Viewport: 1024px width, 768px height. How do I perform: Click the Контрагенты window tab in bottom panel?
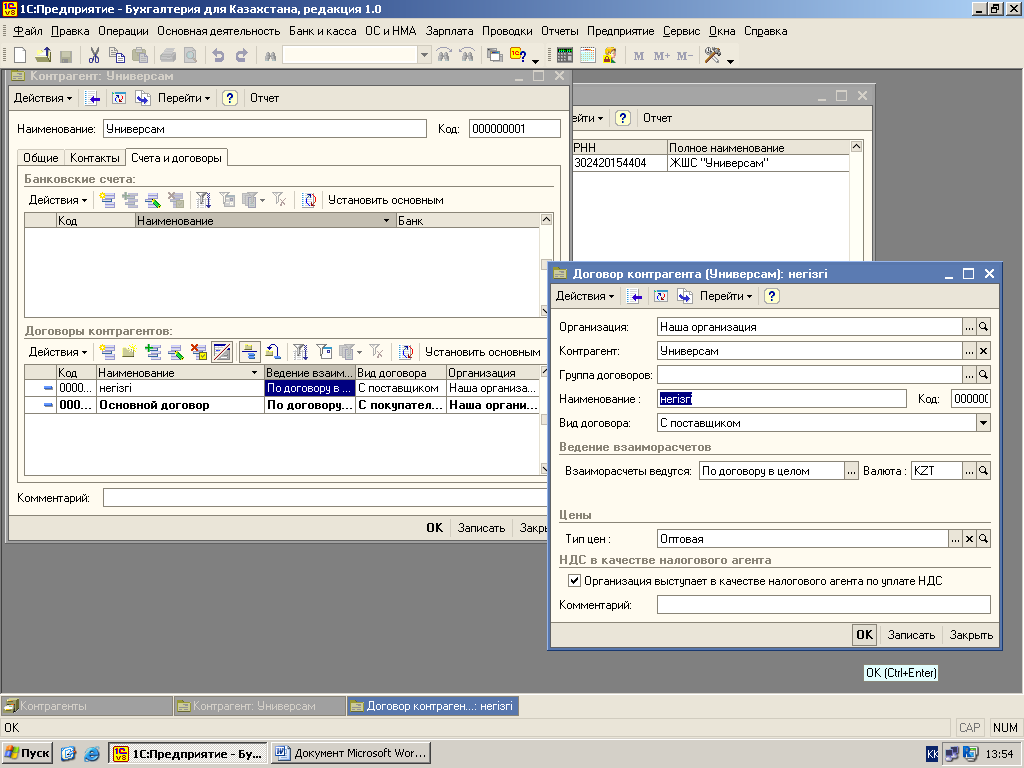(x=87, y=706)
